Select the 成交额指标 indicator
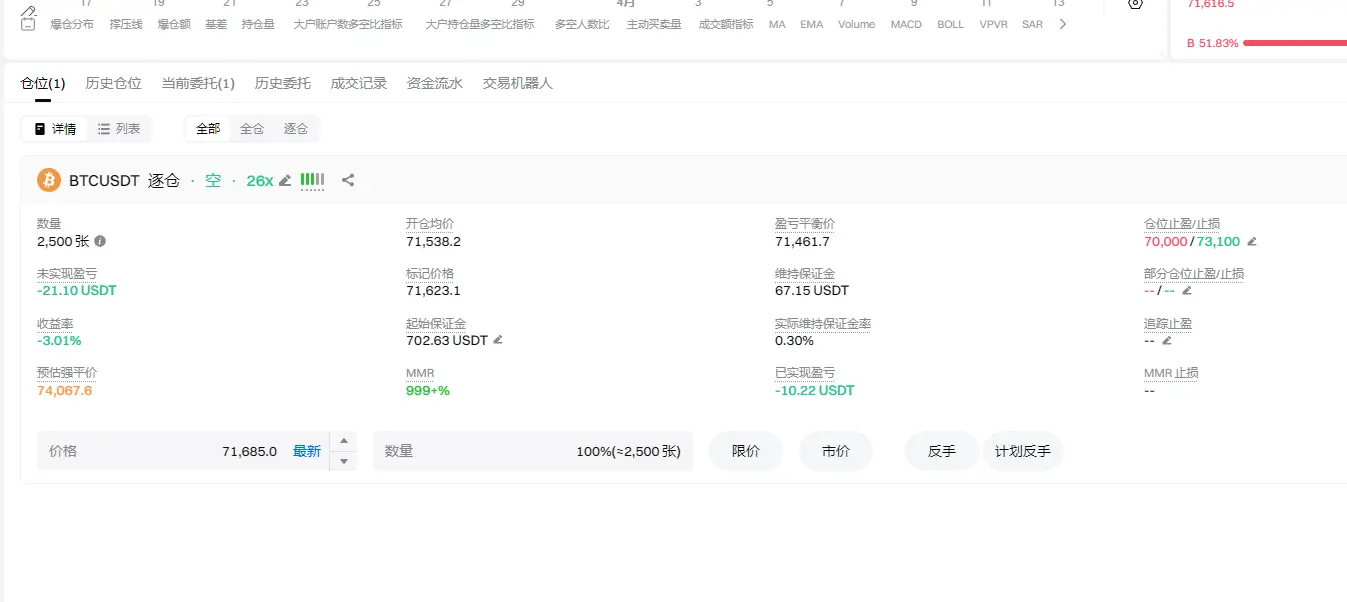The image size is (1347, 602). click(726, 24)
